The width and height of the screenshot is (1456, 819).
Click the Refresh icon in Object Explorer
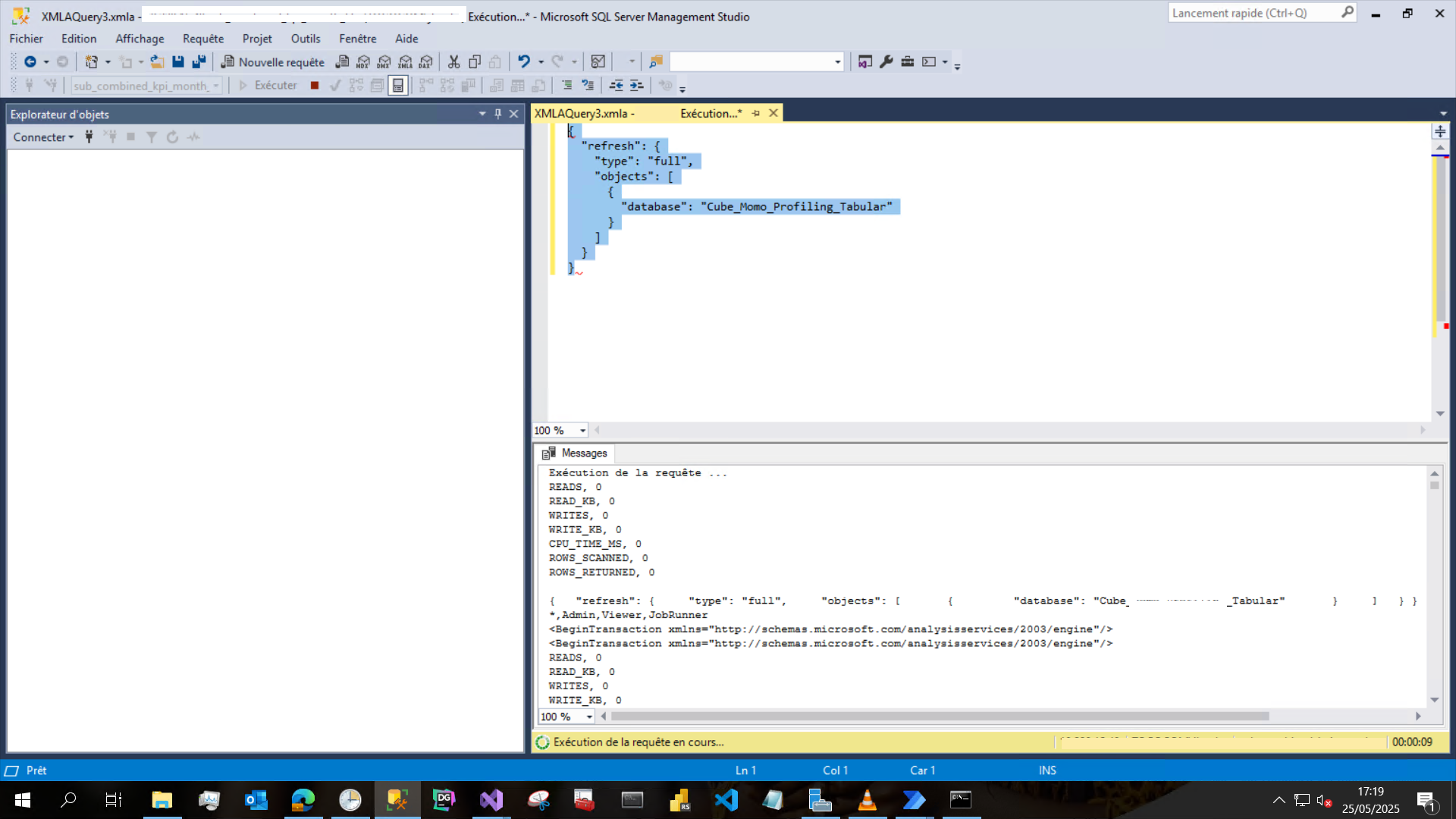172,136
